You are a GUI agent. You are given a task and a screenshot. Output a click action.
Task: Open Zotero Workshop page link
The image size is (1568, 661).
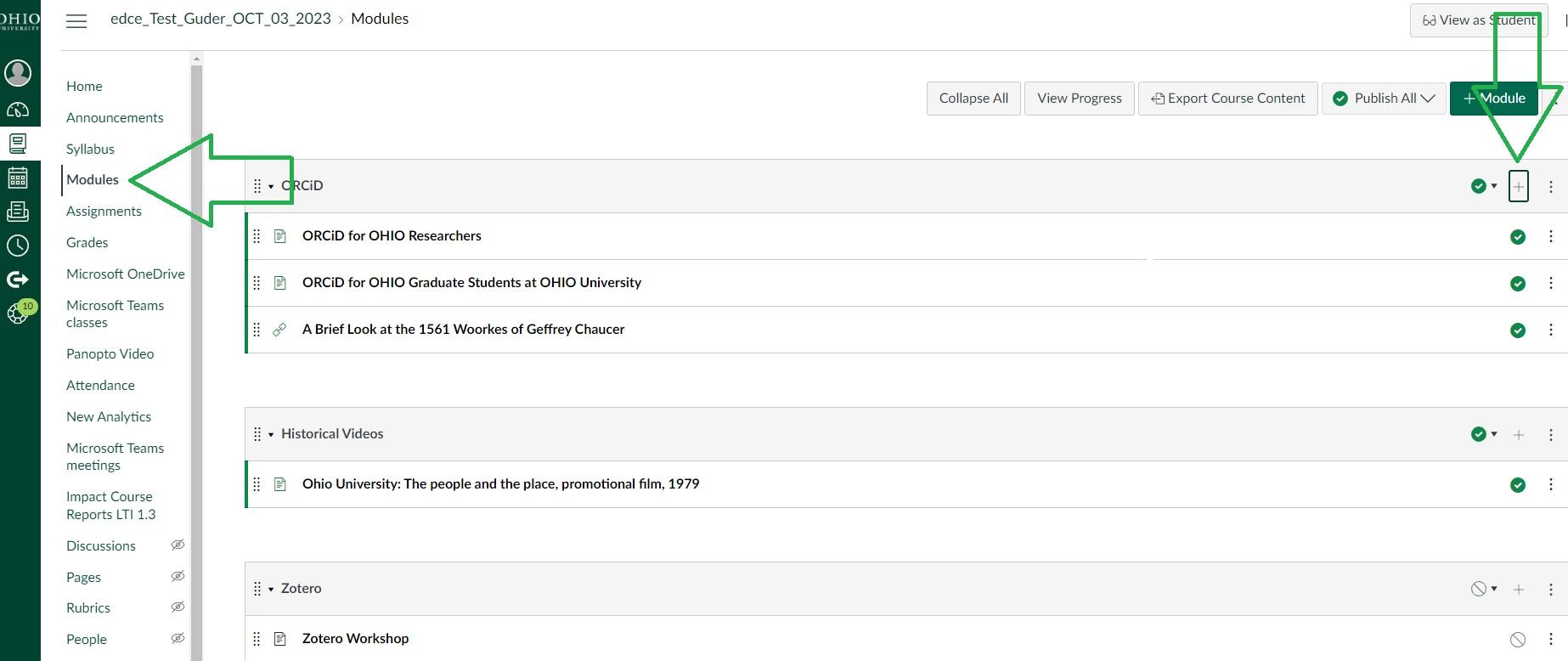click(355, 638)
